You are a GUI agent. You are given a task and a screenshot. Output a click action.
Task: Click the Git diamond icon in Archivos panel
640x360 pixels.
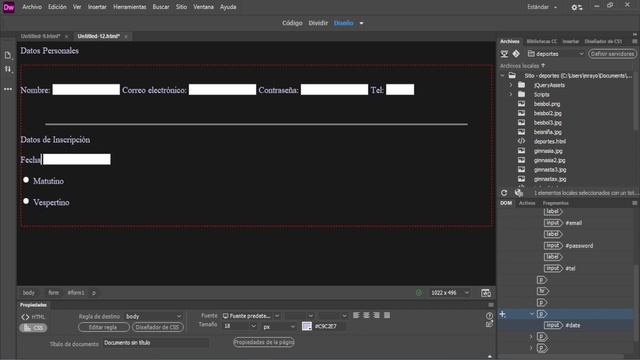click(516, 54)
